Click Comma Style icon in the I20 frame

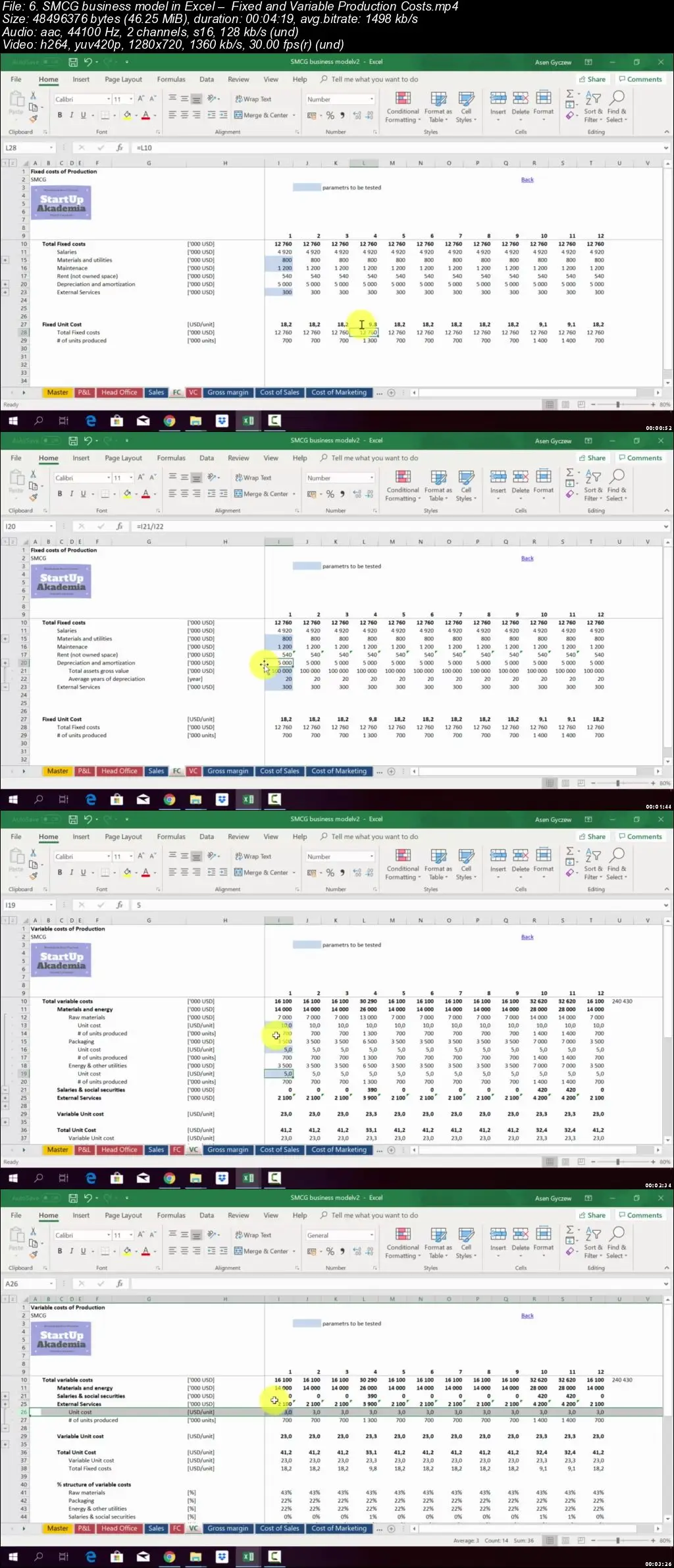click(x=342, y=494)
